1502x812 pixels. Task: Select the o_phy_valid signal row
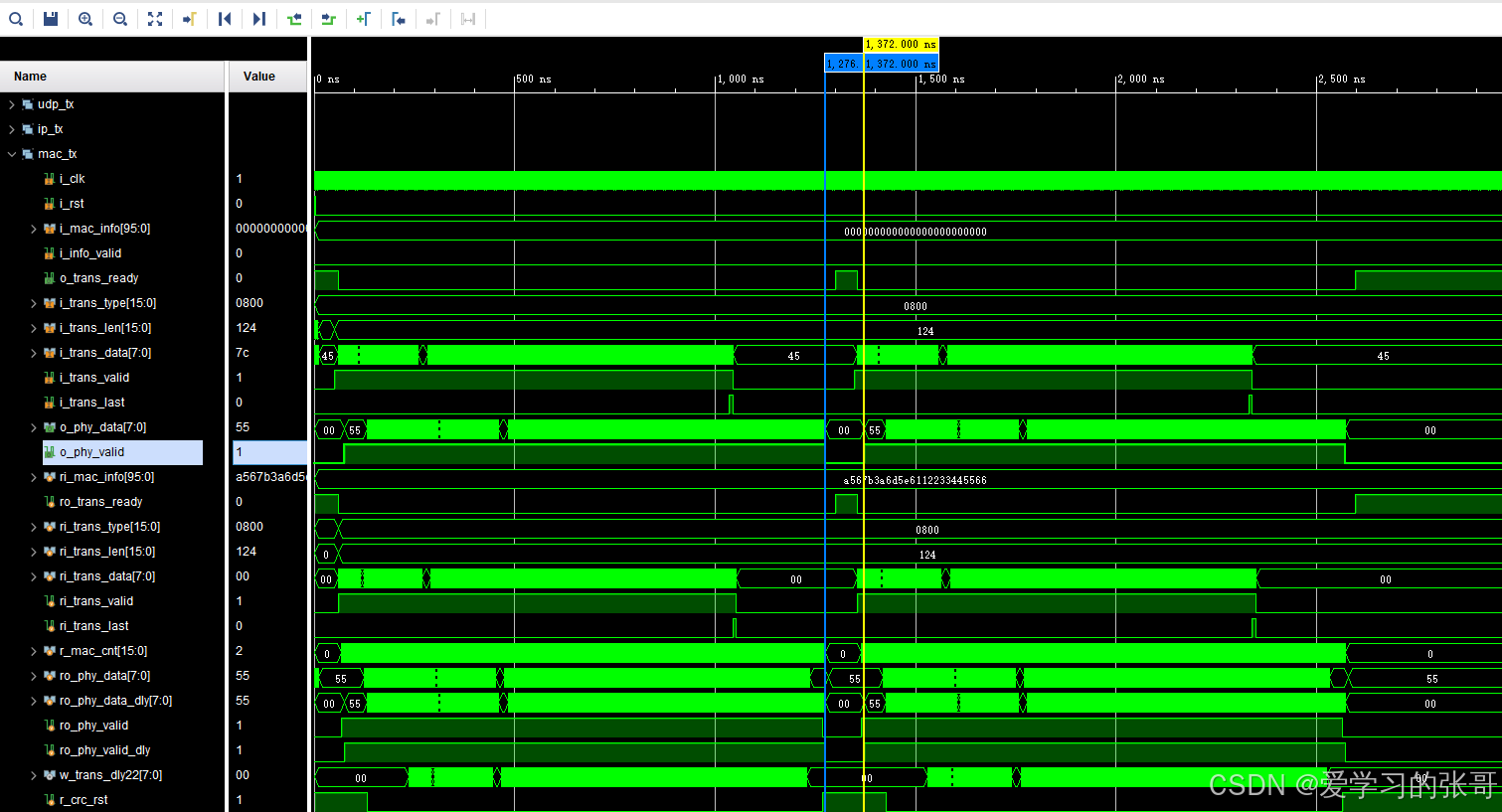point(122,452)
